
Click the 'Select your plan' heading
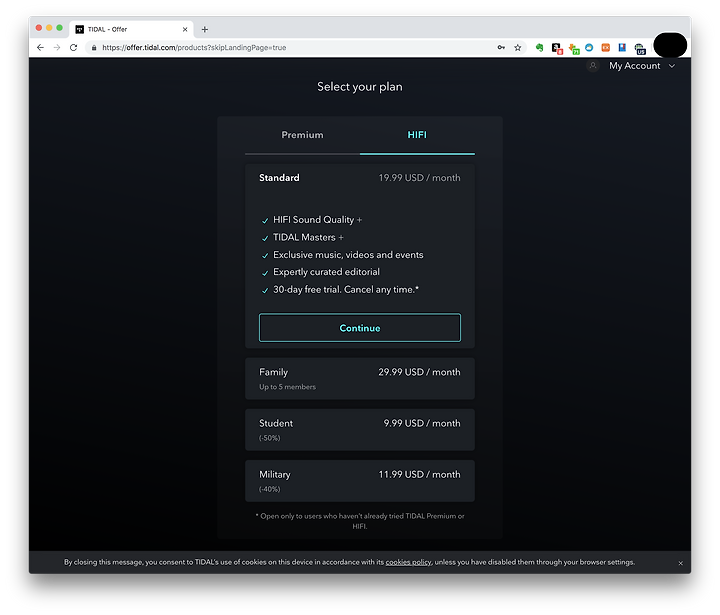click(x=360, y=86)
